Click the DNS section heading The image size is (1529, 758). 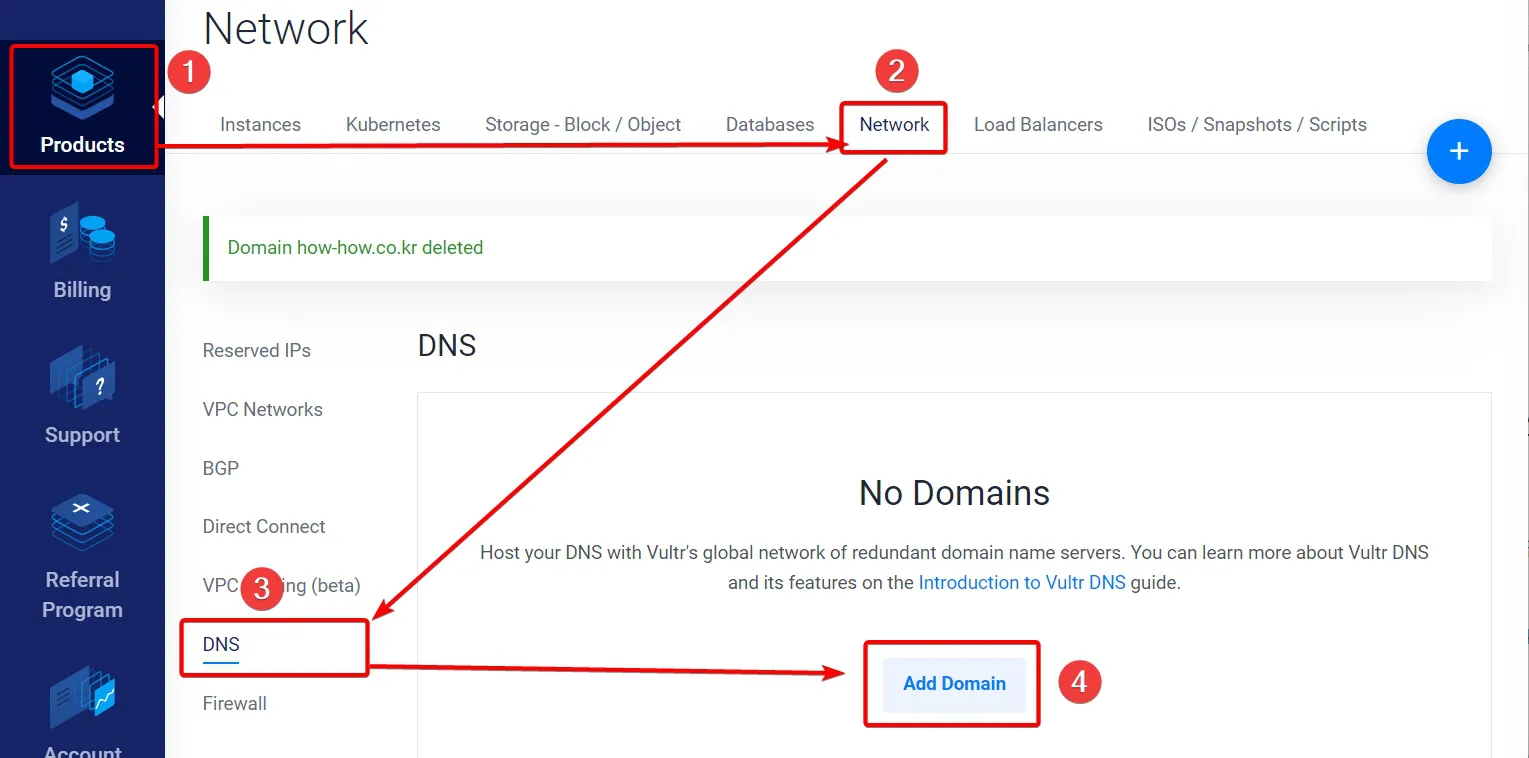(447, 346)
